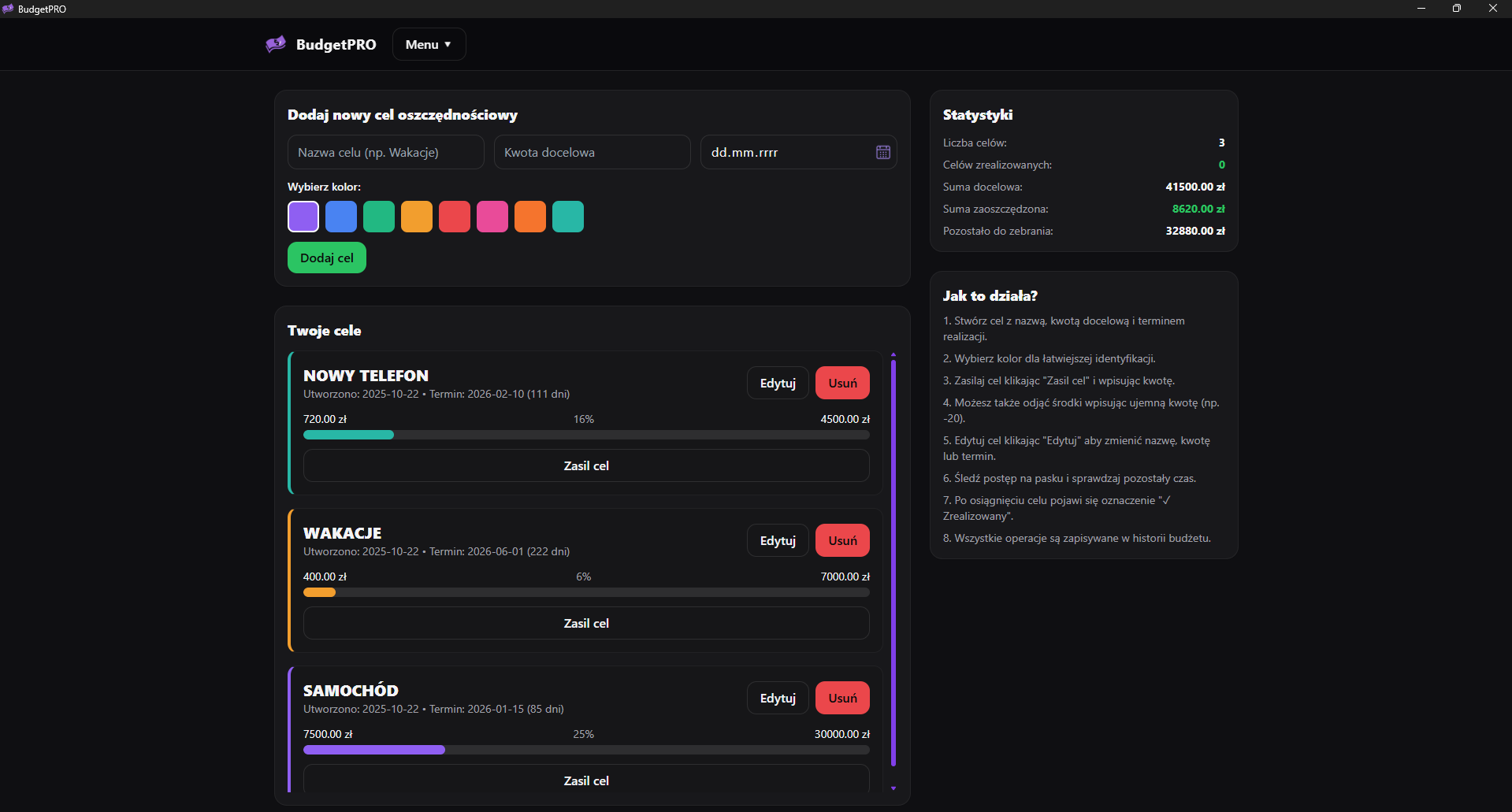Click the BudgetPRO logo icon
1512x812 pixels.
click(x=276, y=44)
